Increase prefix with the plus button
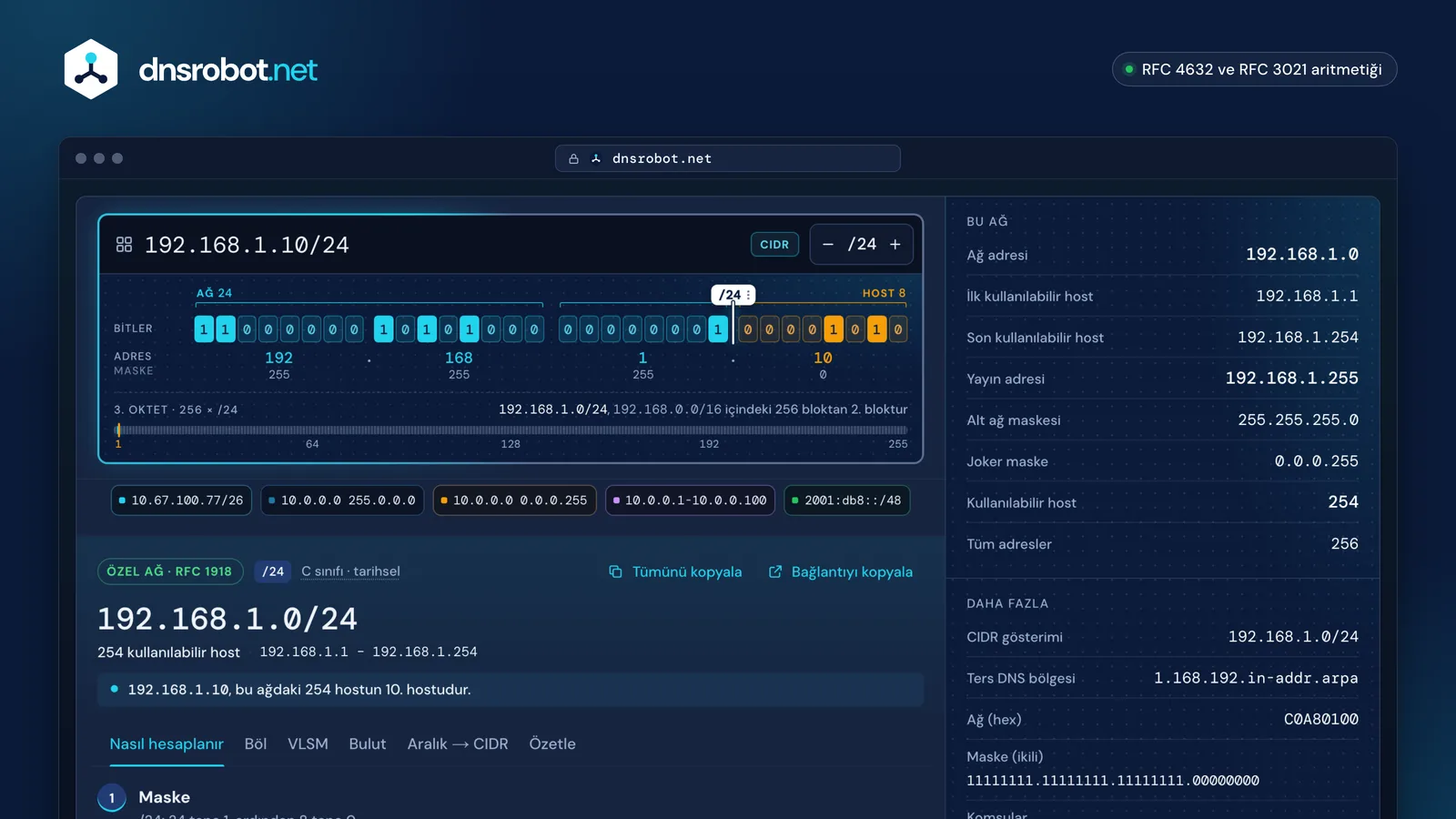 (x=895, y=245)
